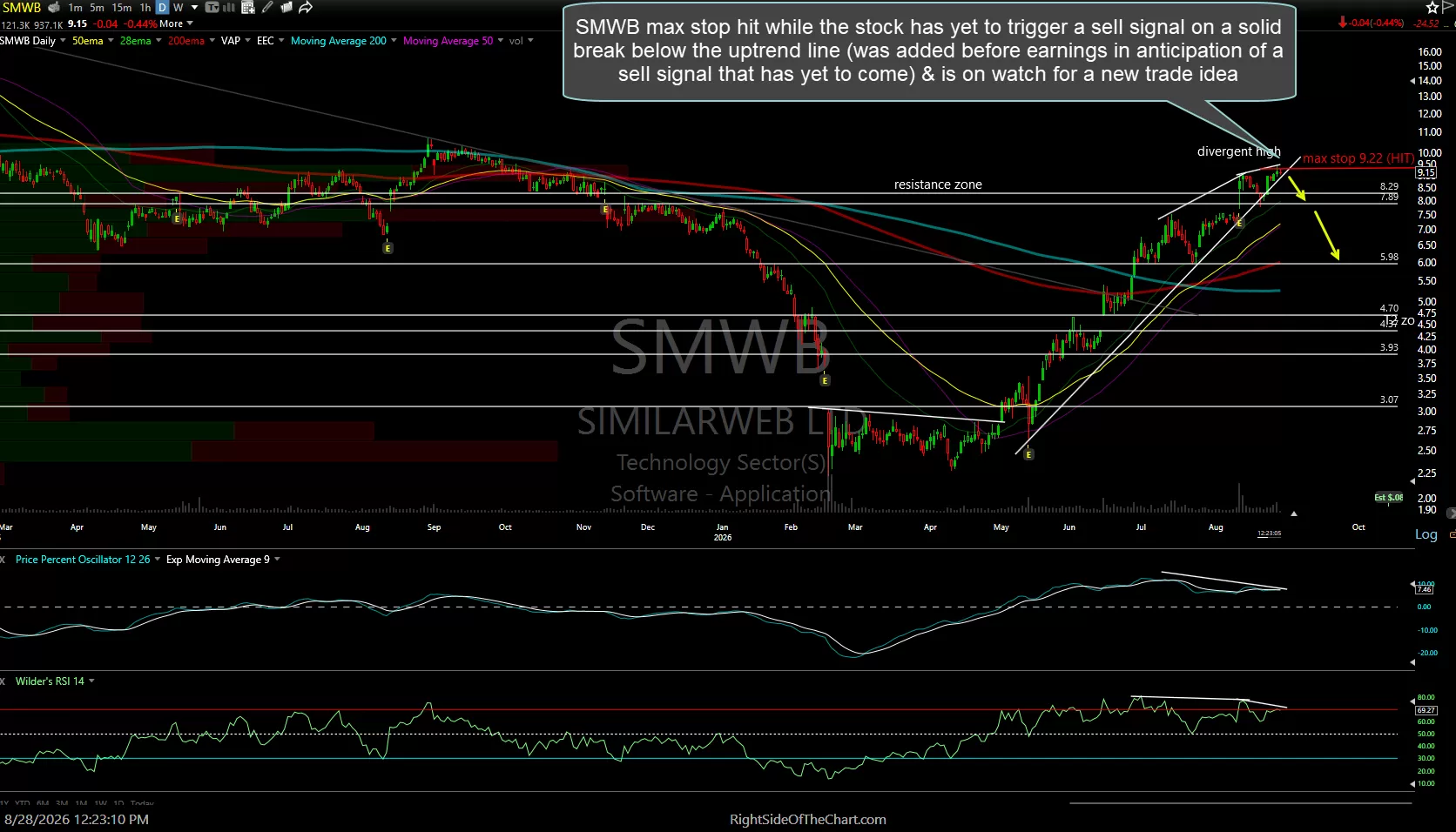Click the price axis collapse arrow near 14.00
1456x832 pixels.
(x=1411, y=81)
